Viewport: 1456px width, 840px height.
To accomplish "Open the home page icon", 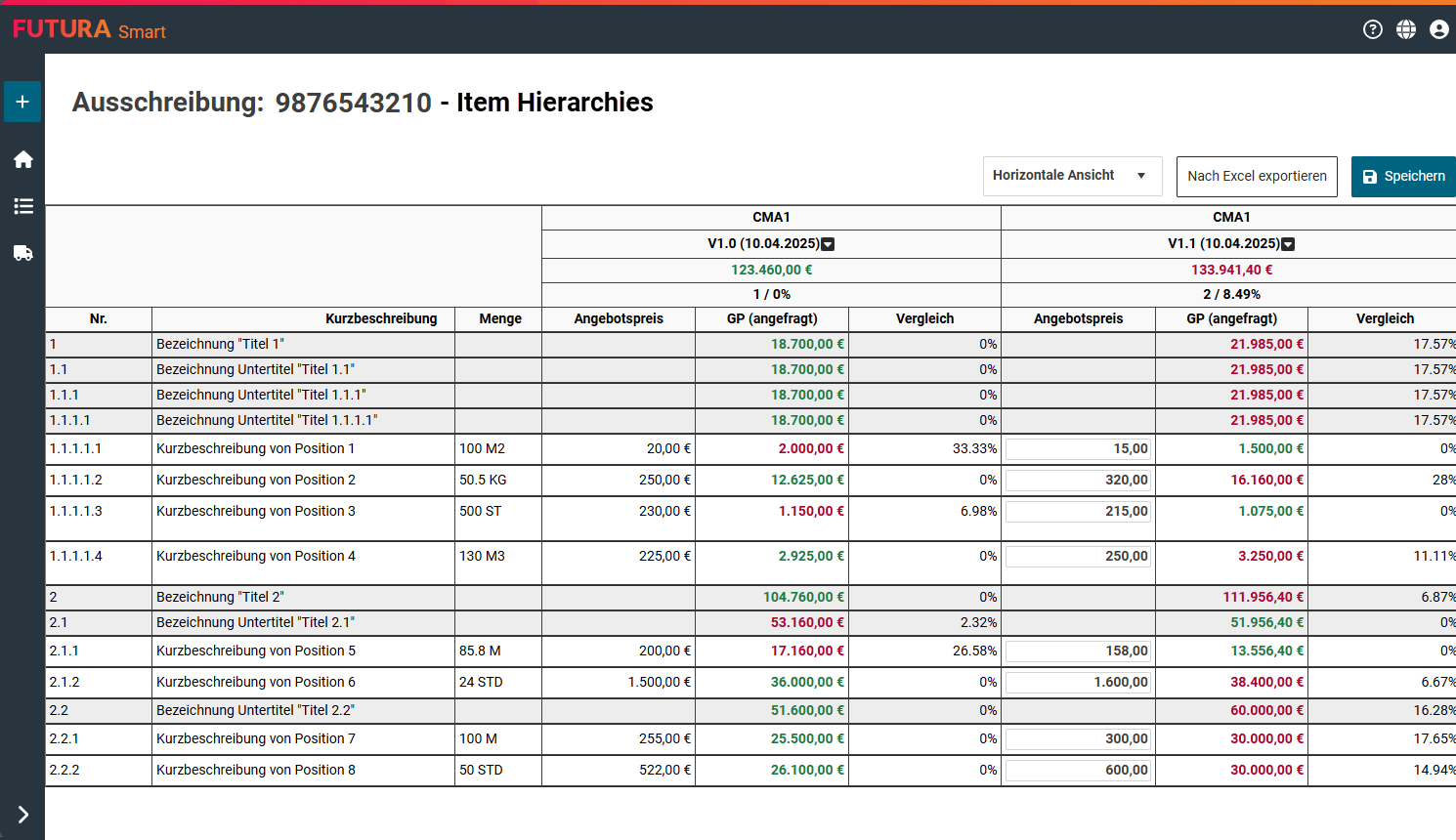I will pyautogui.click(x=23, y=159).
